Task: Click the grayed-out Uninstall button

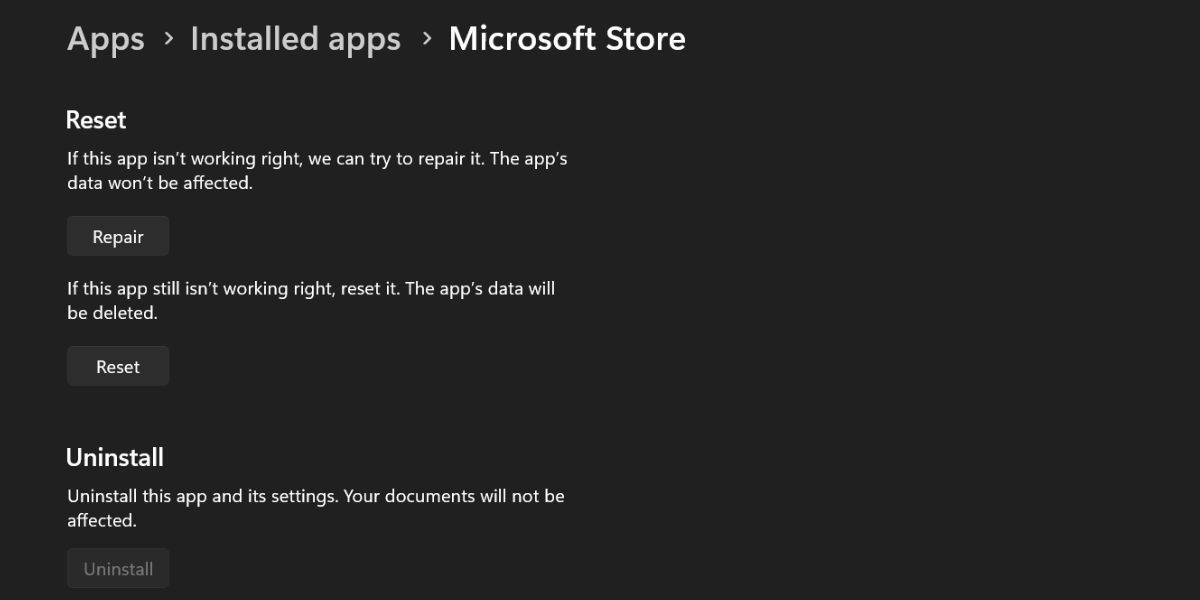Action: [x=118, y=568]
